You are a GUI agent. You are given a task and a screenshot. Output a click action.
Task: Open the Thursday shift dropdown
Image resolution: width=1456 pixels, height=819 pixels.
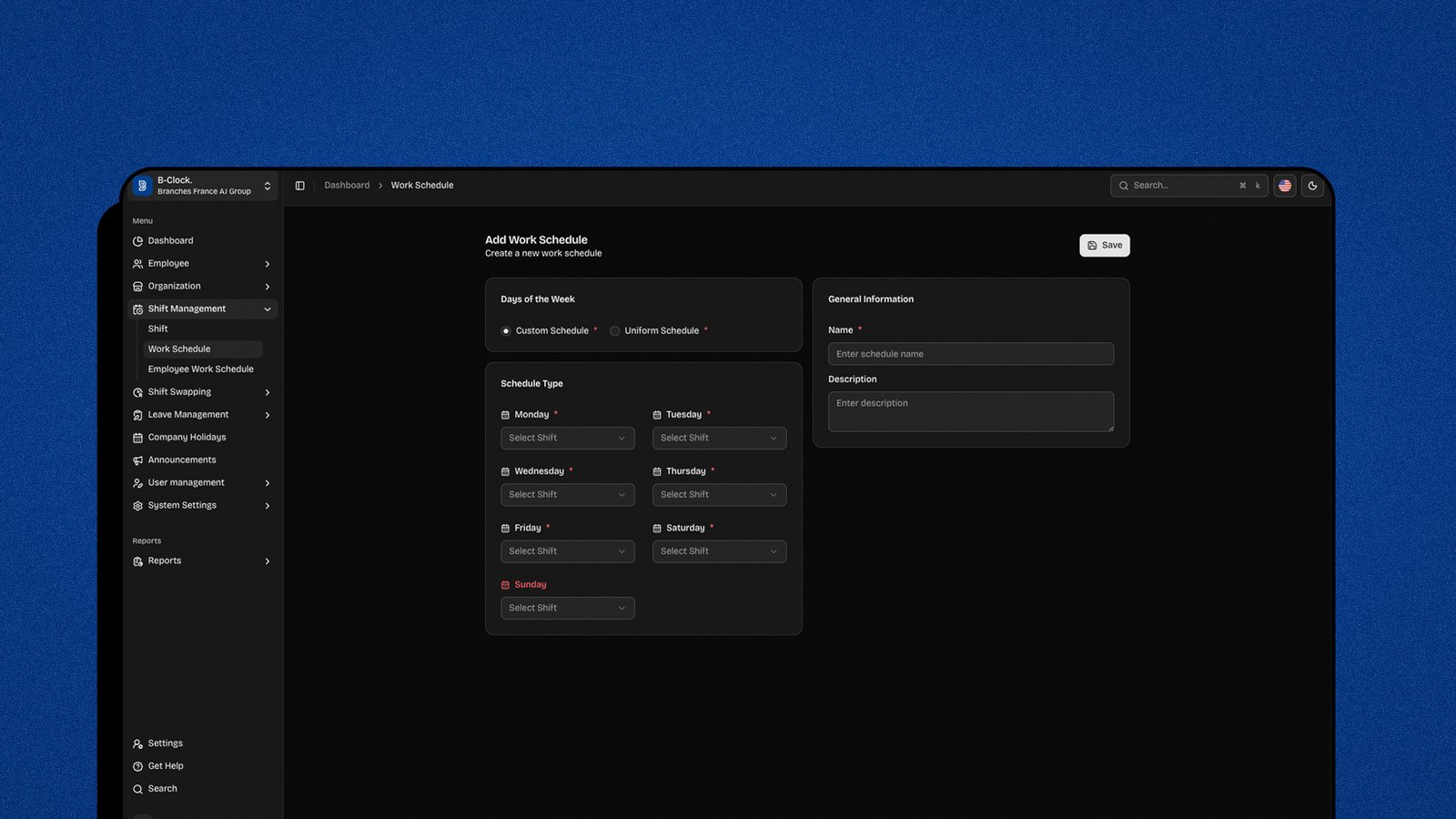coord(719,495)
